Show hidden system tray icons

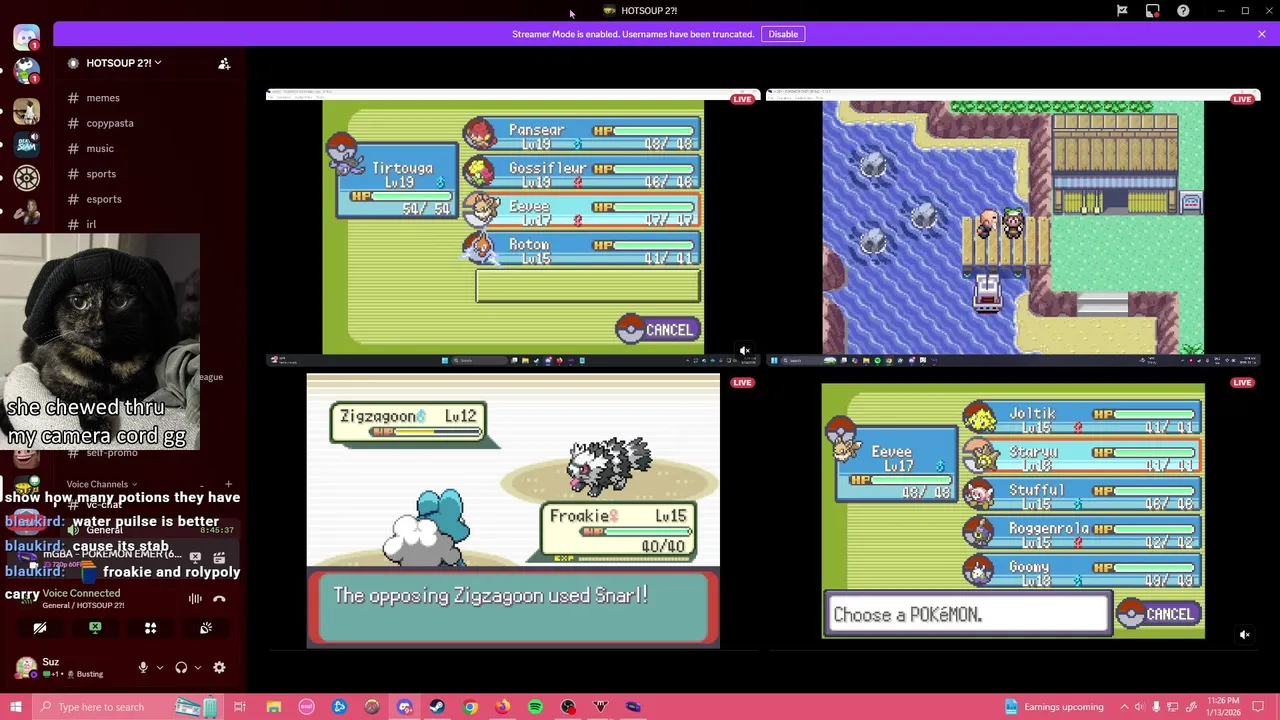click(1124, 707)
